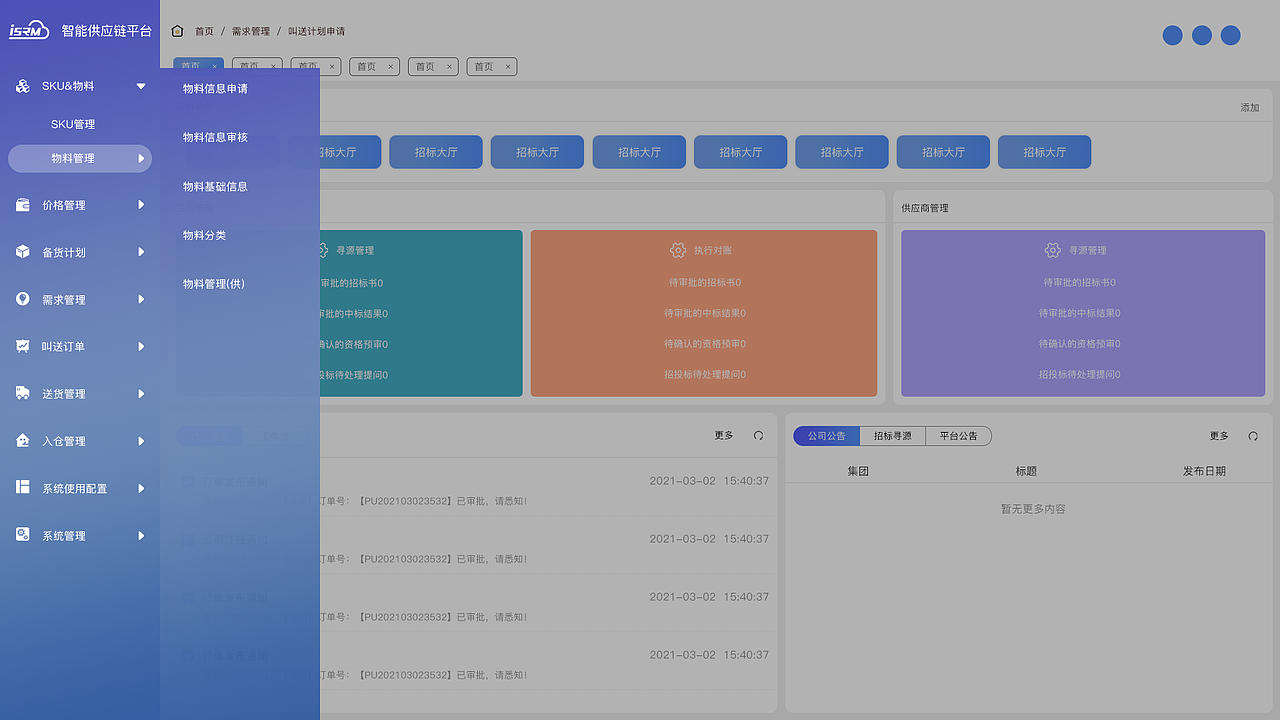
Task: Click 招投标待处理提问0 in the orange card
Action: pyautogui.click(x=704, y=375)
